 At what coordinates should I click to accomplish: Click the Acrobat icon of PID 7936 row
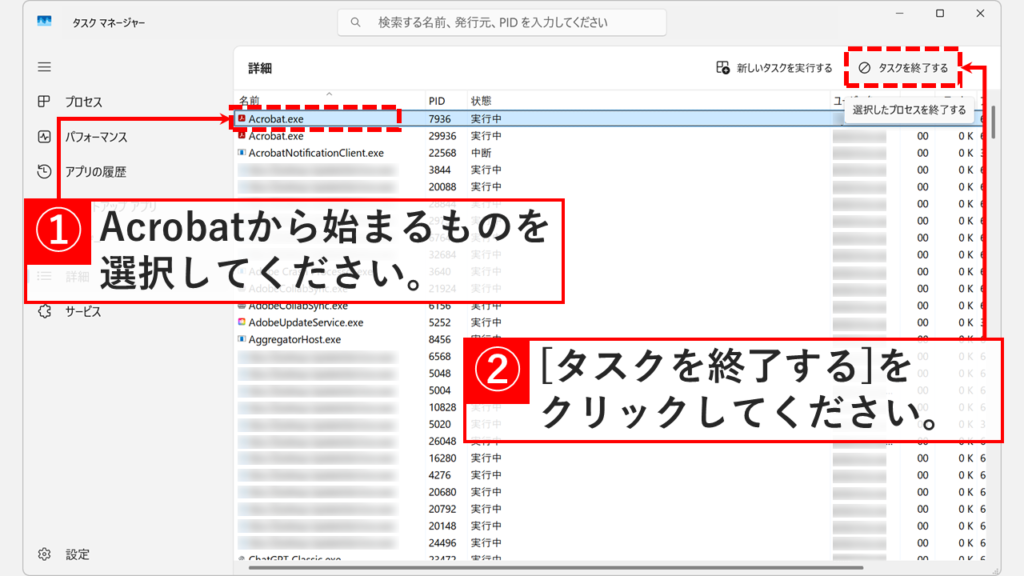(242, 118)
